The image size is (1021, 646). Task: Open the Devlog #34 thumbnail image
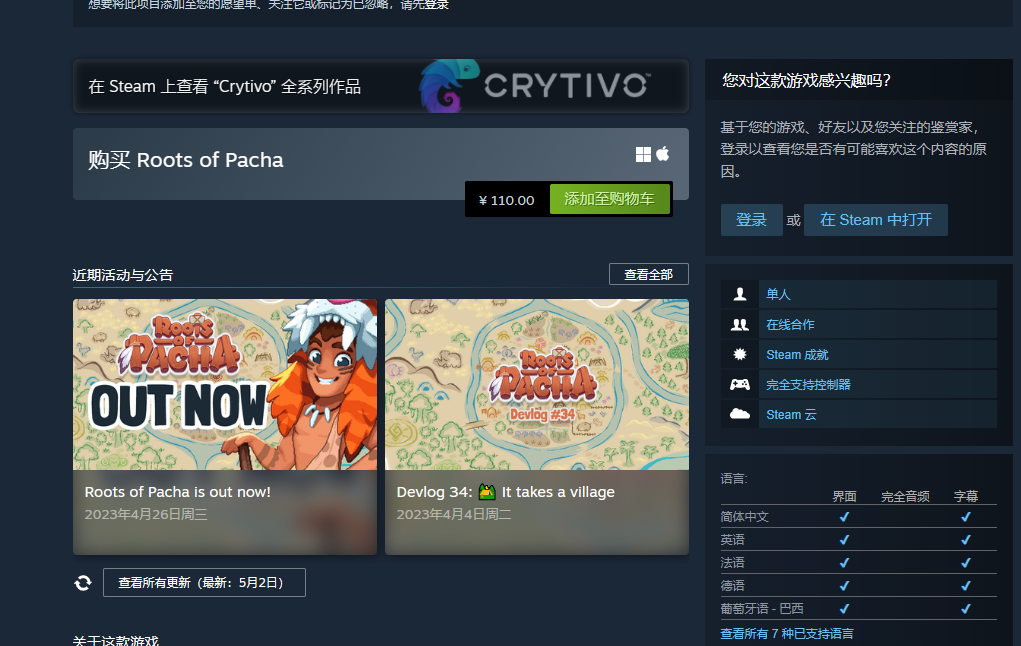click(x=537, y=384)
